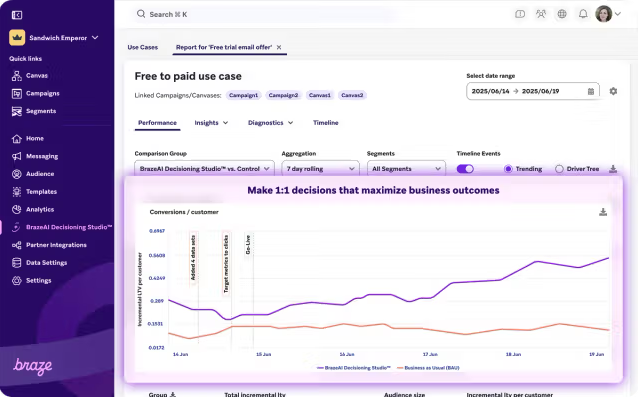Open the All Segments dropdown
Screen dimensions: 638x397
pos(406,169)
